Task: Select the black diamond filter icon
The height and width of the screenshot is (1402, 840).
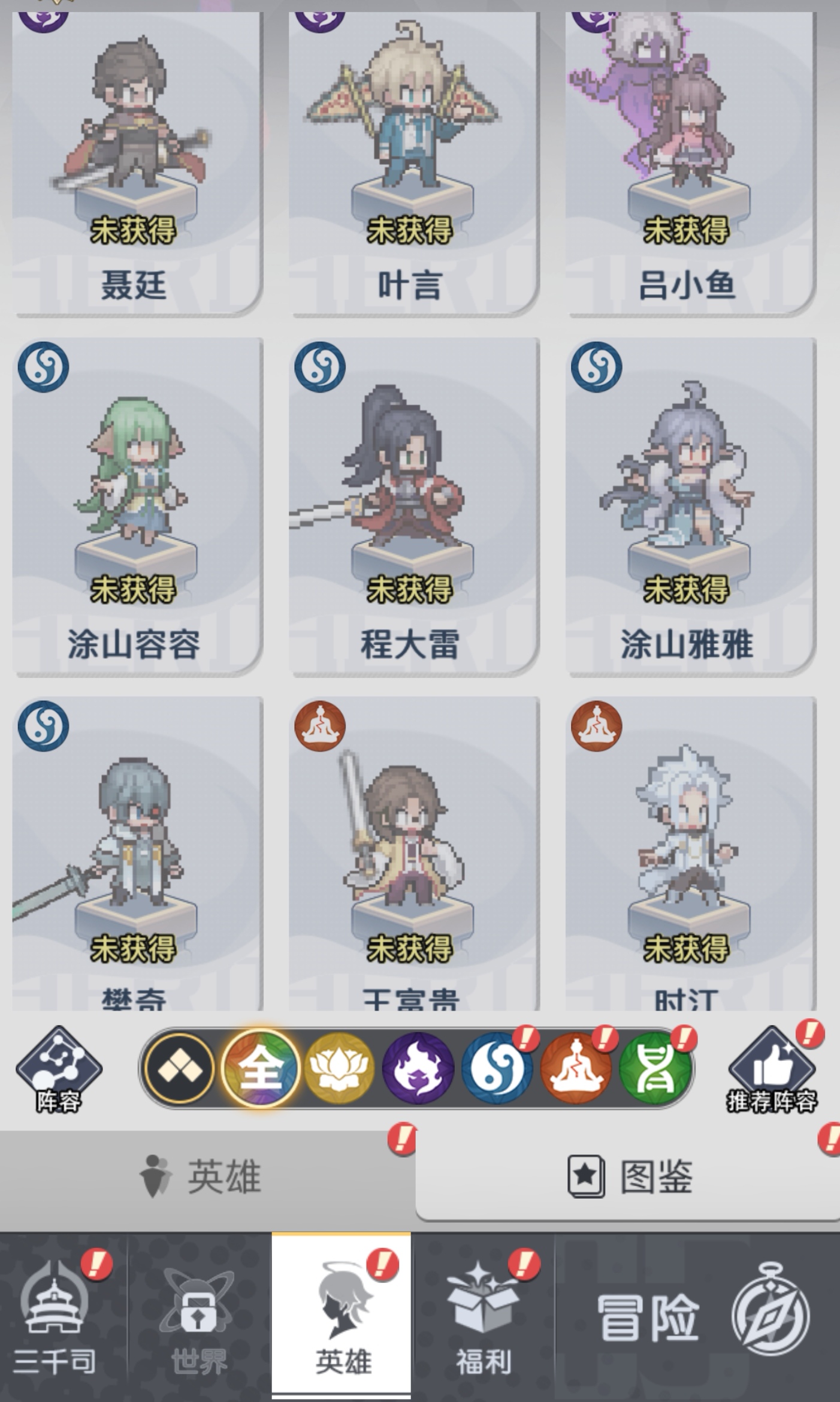Action: click(x=179, y=1068)
